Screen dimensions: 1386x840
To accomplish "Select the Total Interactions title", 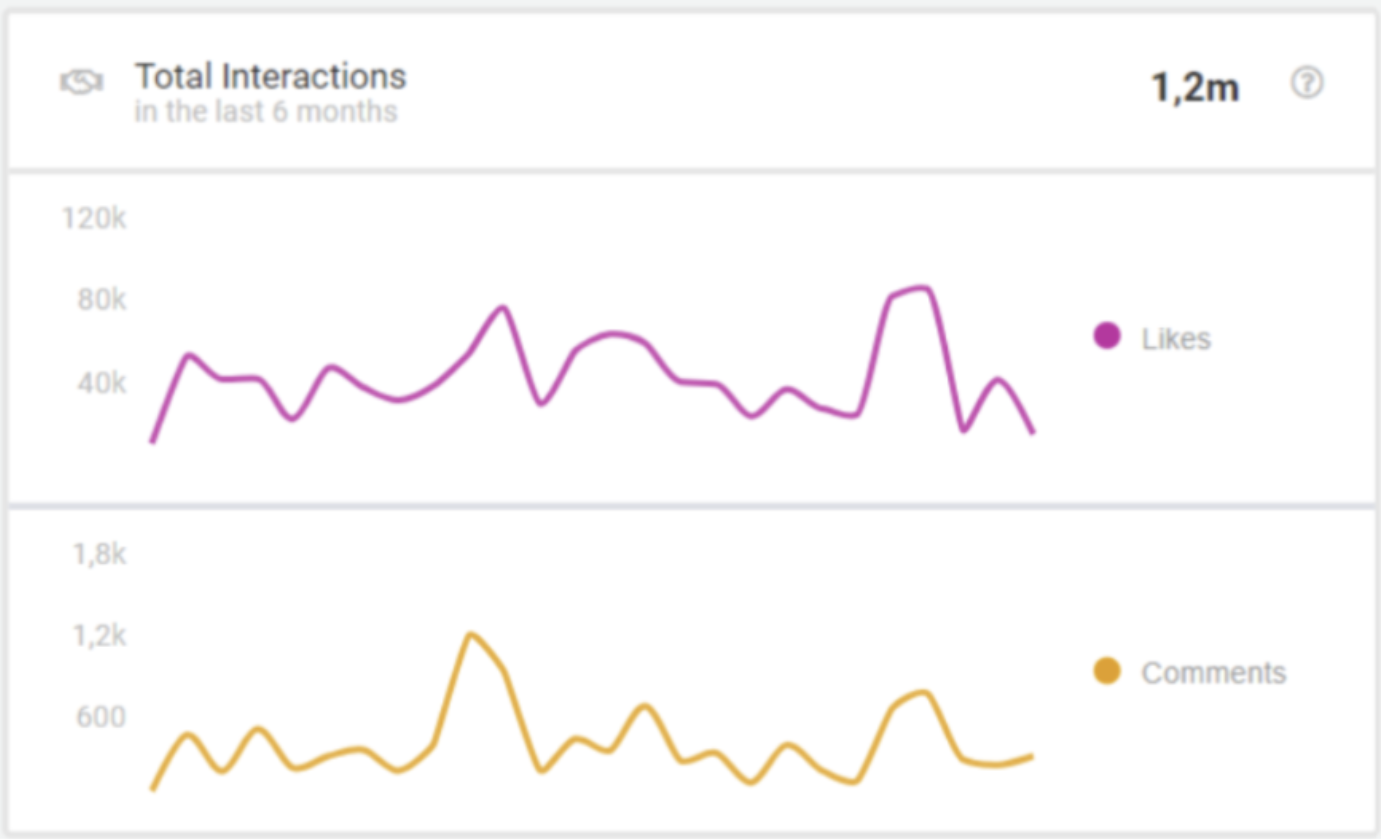I will [x=270, y=76].
